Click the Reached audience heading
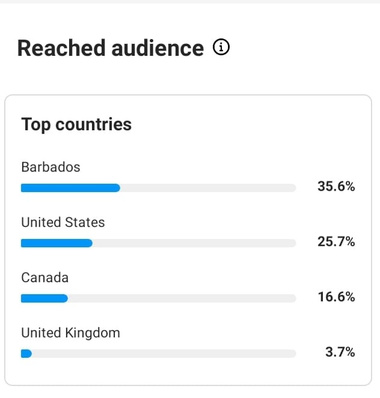 tap(110, 48)
